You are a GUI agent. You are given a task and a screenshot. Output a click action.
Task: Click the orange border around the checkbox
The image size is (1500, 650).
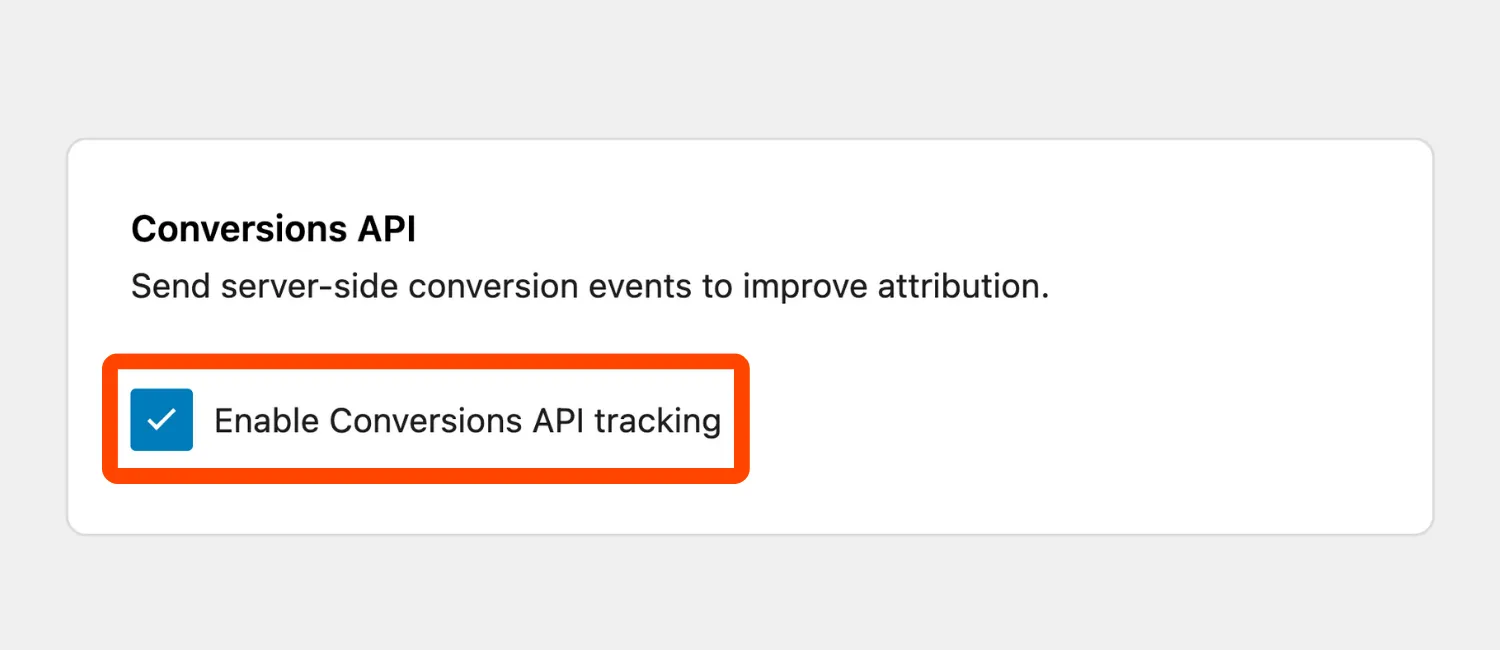point(425,360)
